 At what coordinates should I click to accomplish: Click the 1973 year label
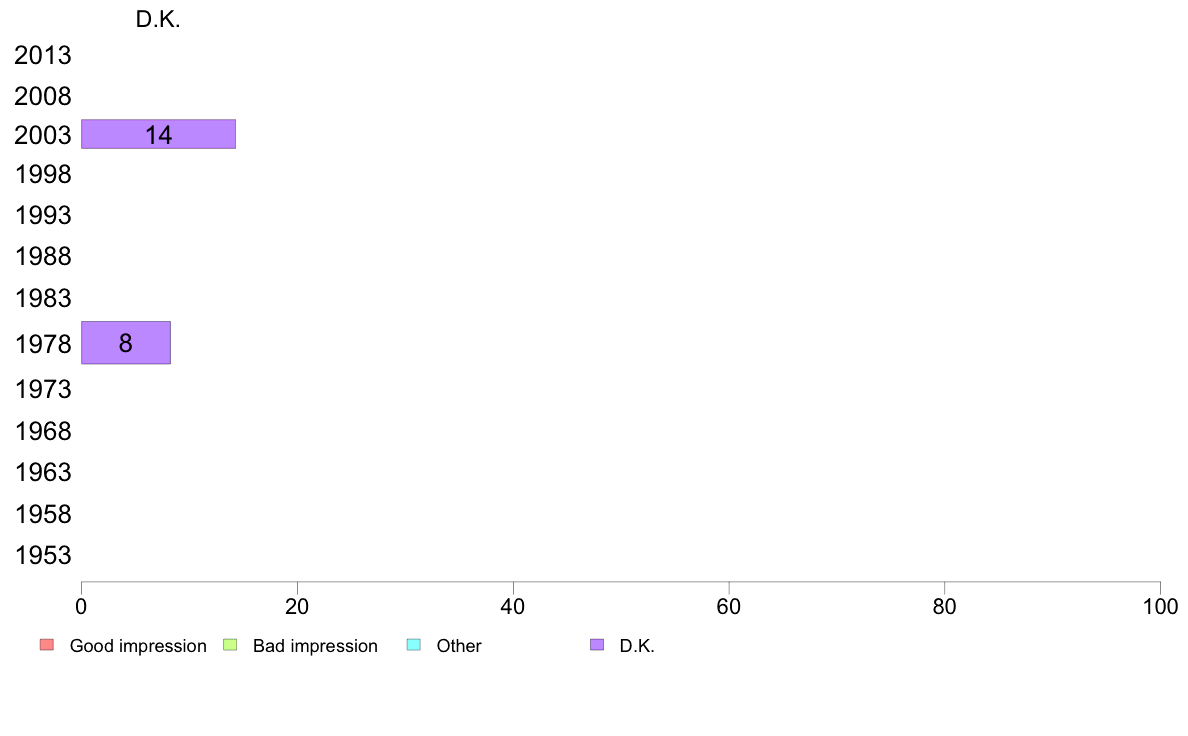tap(42, 390)
